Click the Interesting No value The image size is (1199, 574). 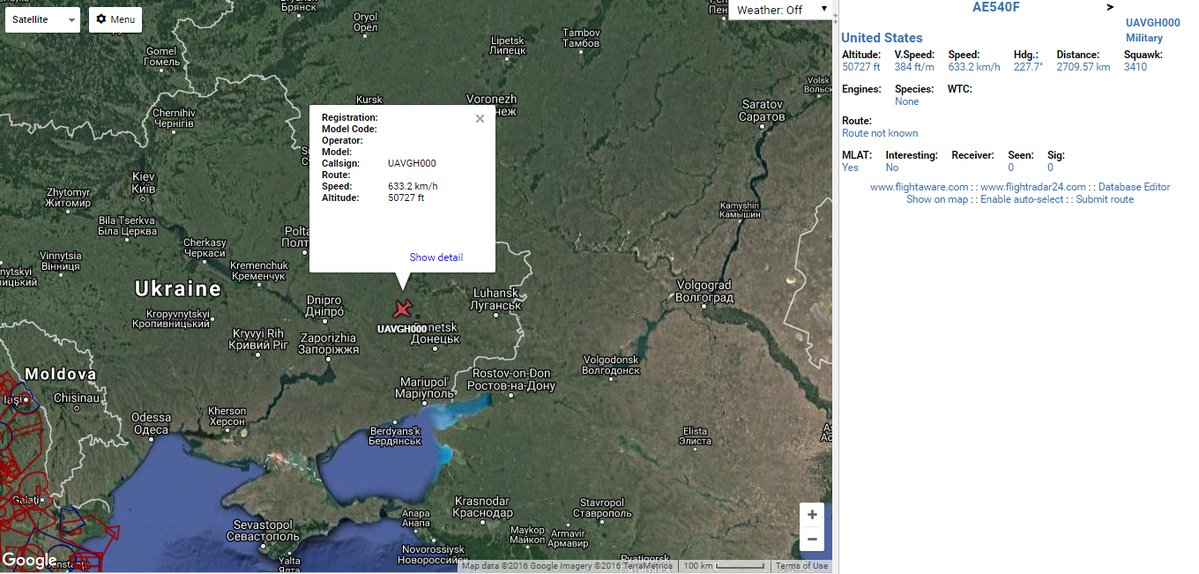(892, 167)
